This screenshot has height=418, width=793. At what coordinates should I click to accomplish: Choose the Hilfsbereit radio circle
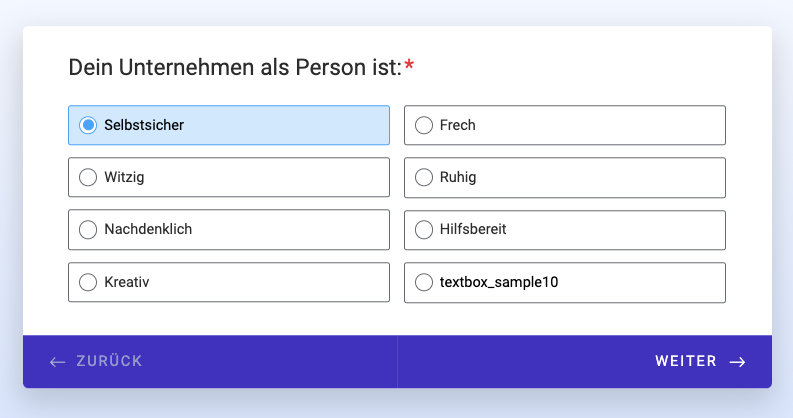(424, 229)
